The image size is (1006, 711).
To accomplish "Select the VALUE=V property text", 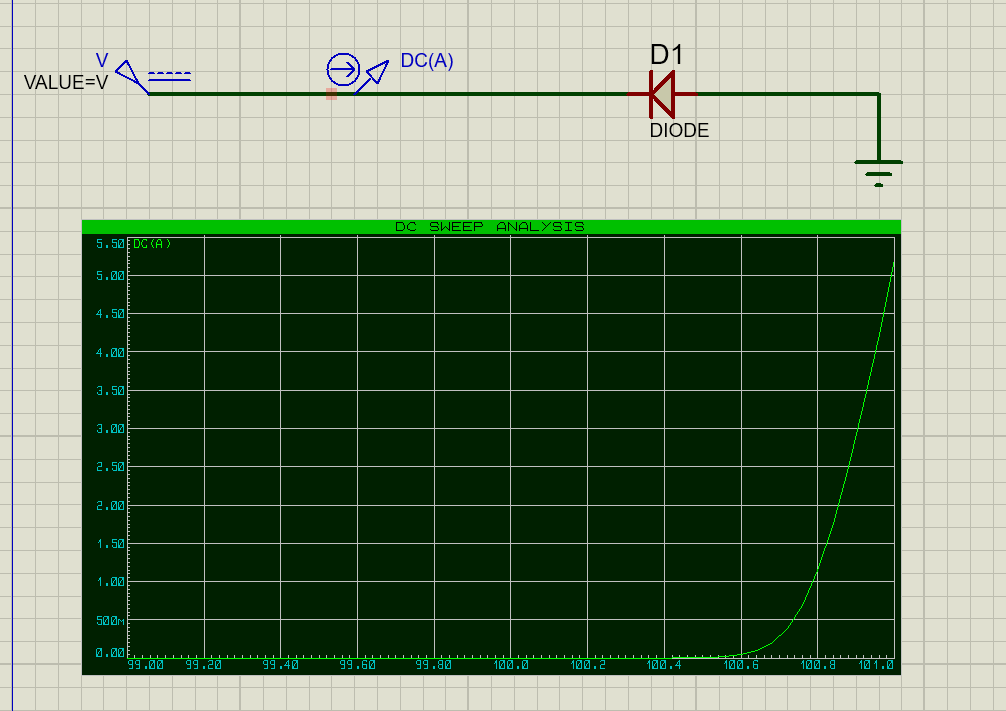I will [x=65, y=83].
